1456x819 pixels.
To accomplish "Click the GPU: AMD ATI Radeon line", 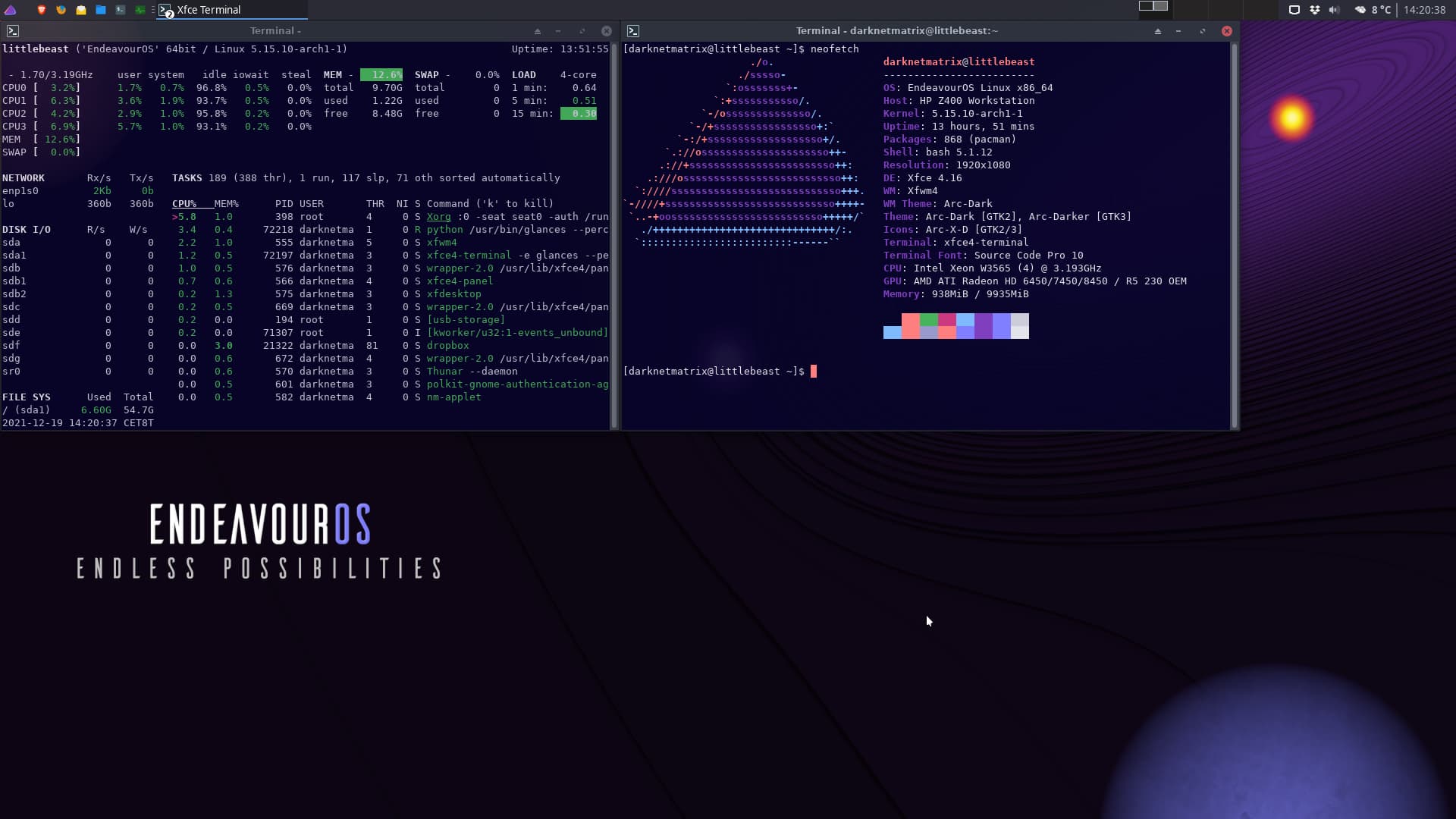I will pos(1035,281).
